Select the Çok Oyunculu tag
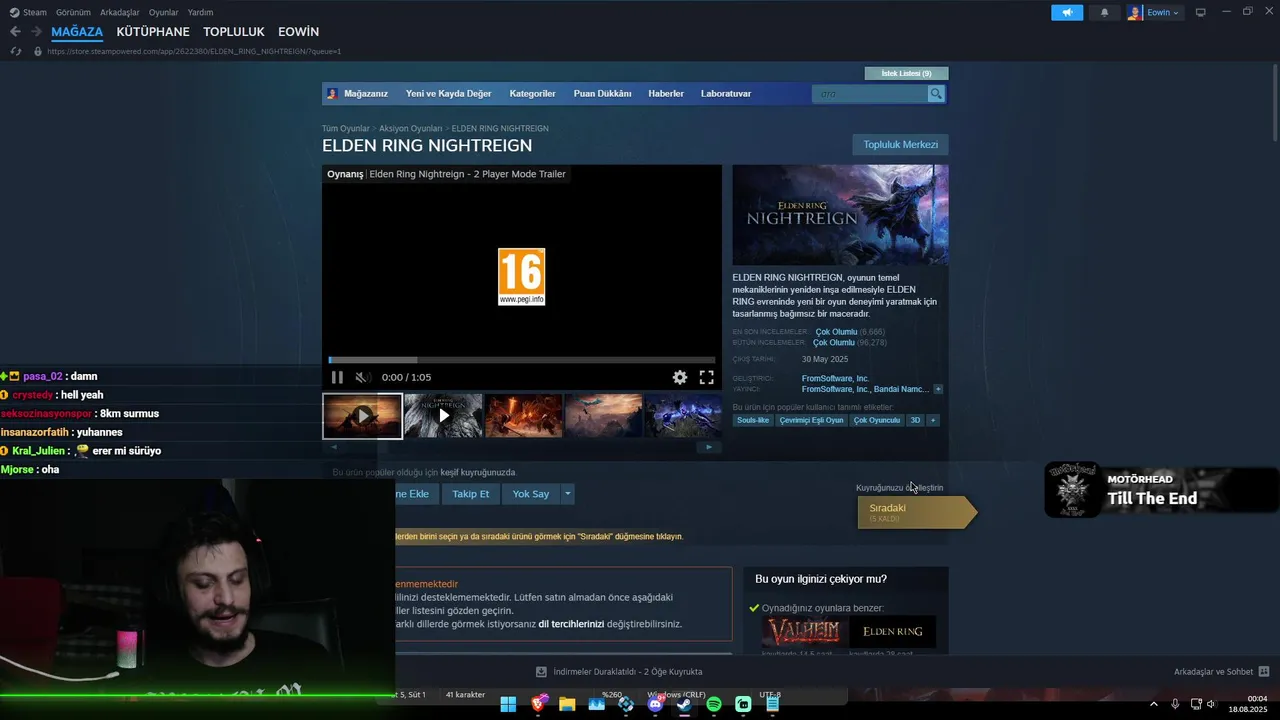1280x720 pixels. [x=877, y=420]
